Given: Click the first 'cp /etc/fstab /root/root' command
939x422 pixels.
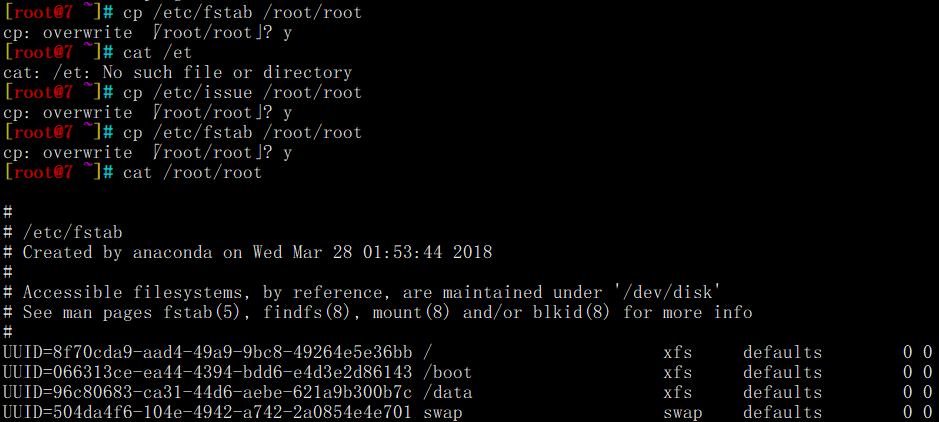Looking at the screenshot, I should (x=242, y=13).
